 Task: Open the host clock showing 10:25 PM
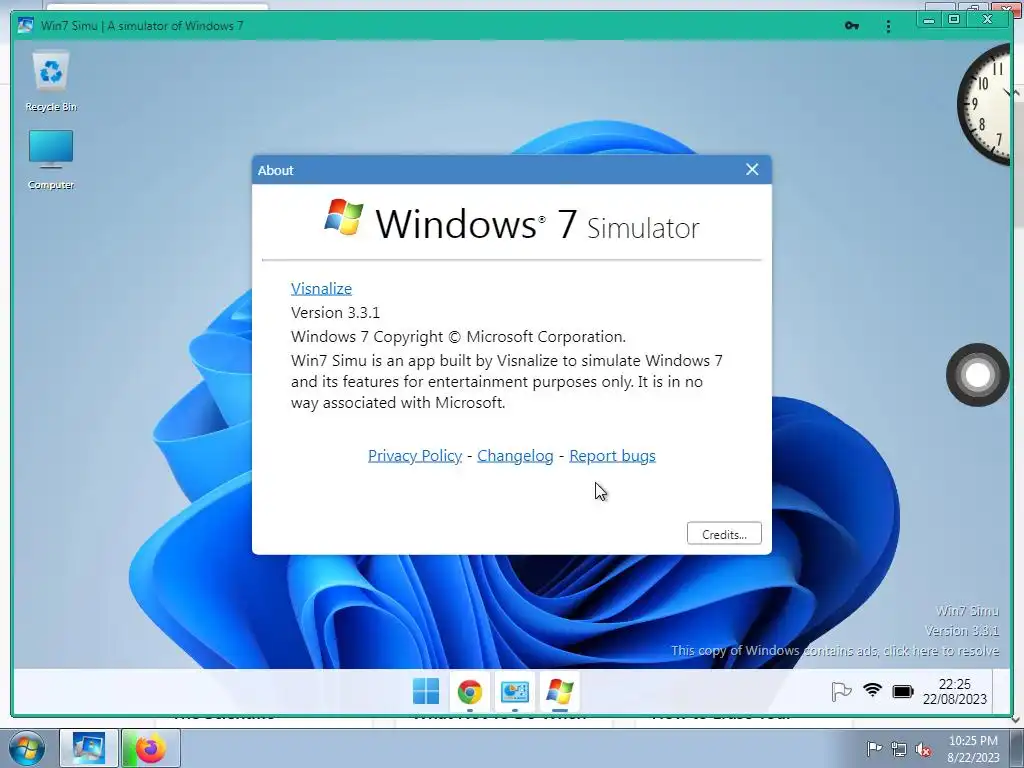click(973, 748)
